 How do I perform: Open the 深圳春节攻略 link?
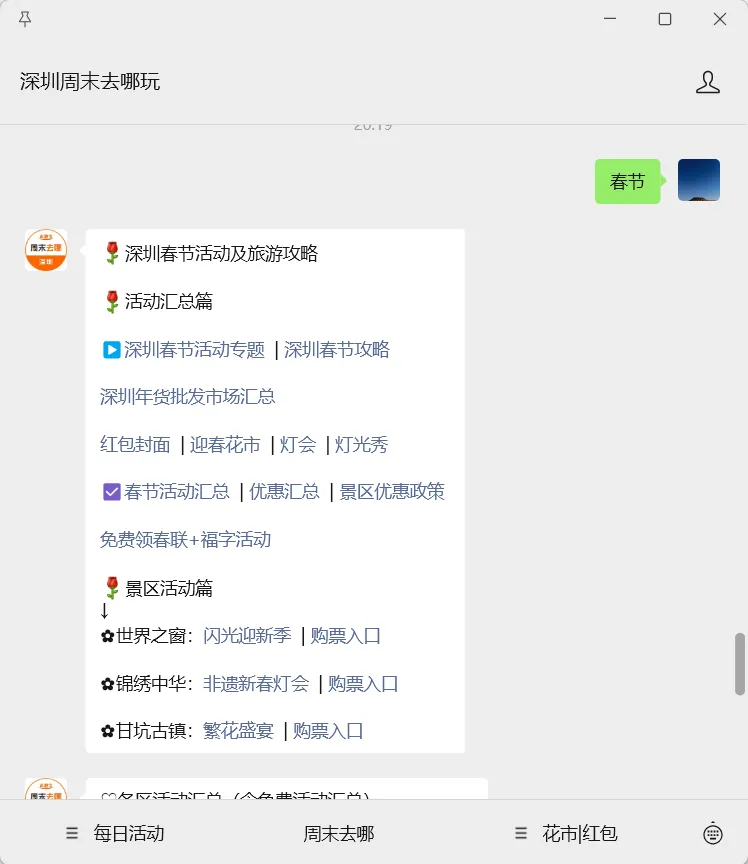click(x=337, y=350)
